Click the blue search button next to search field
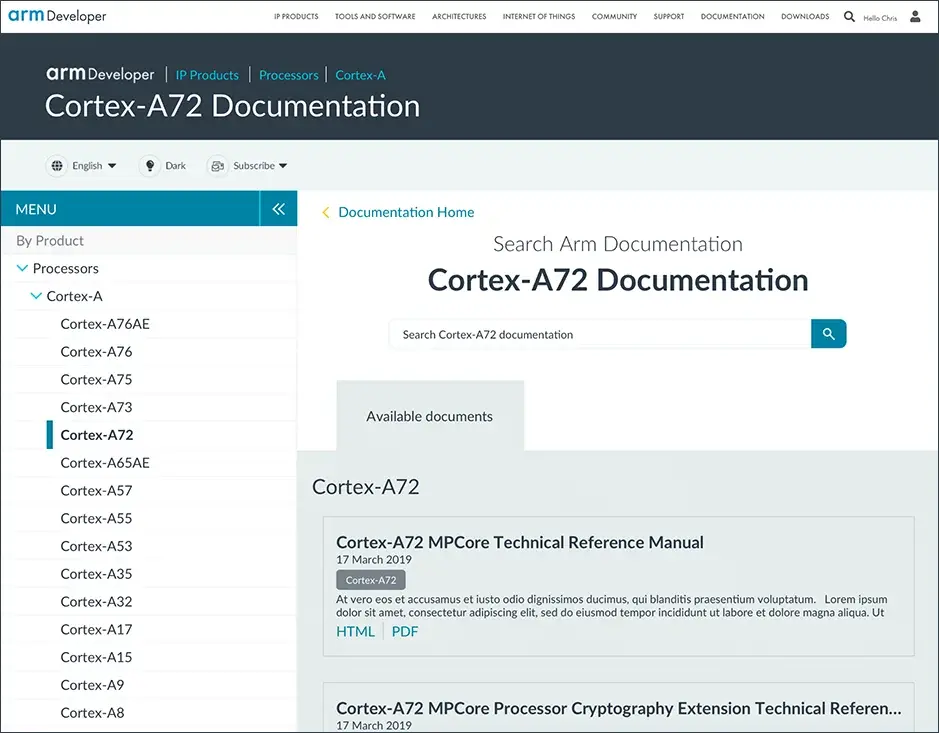The width and height of the screenshot is (939, 733). 829,334
